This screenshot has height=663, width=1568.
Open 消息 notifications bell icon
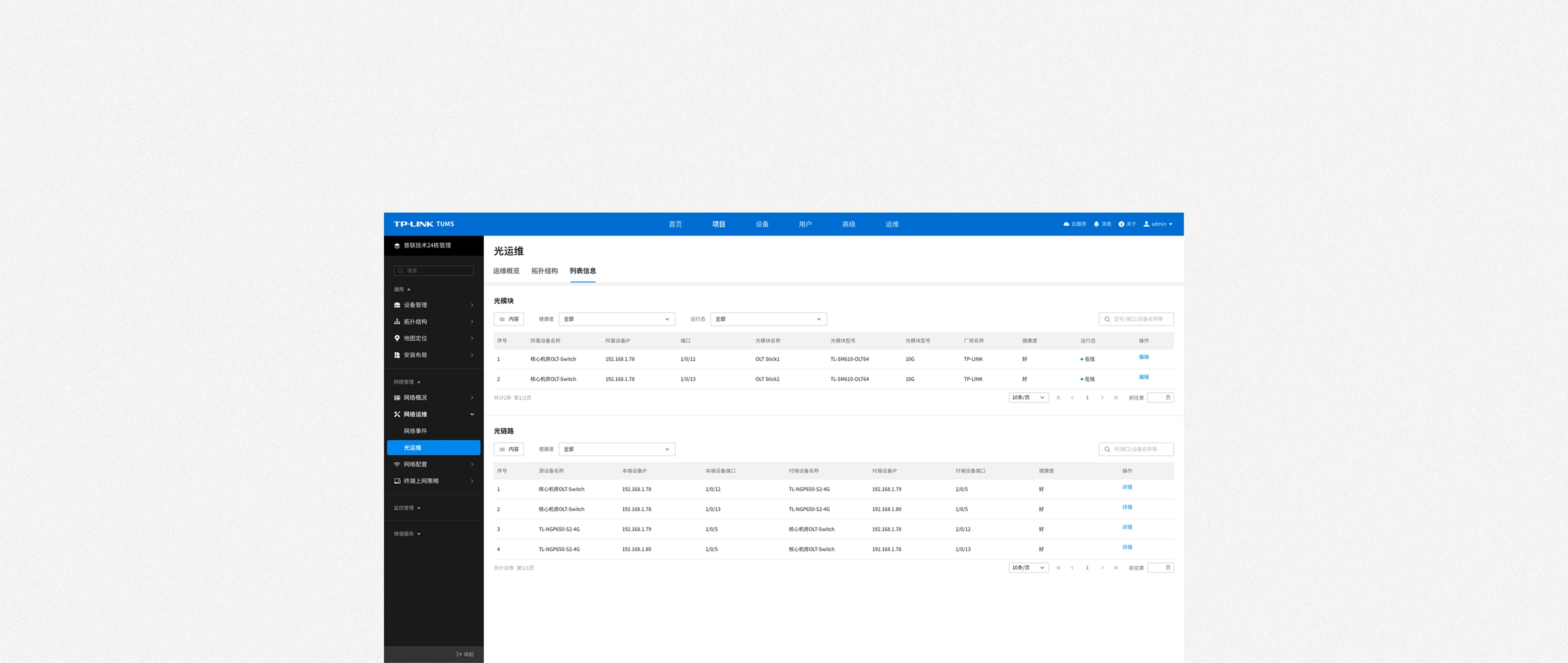[x=1096, y=224]
